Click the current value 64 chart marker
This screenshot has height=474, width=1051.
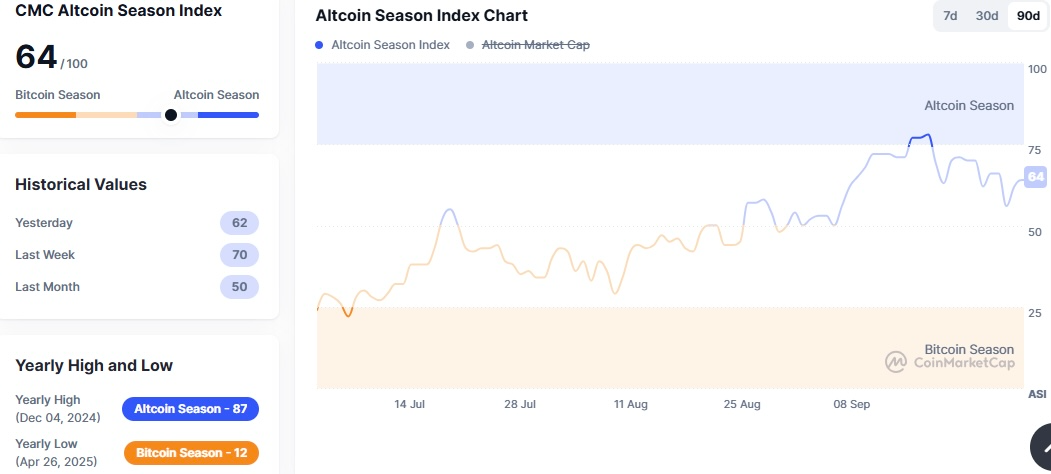click(1036, 177)
